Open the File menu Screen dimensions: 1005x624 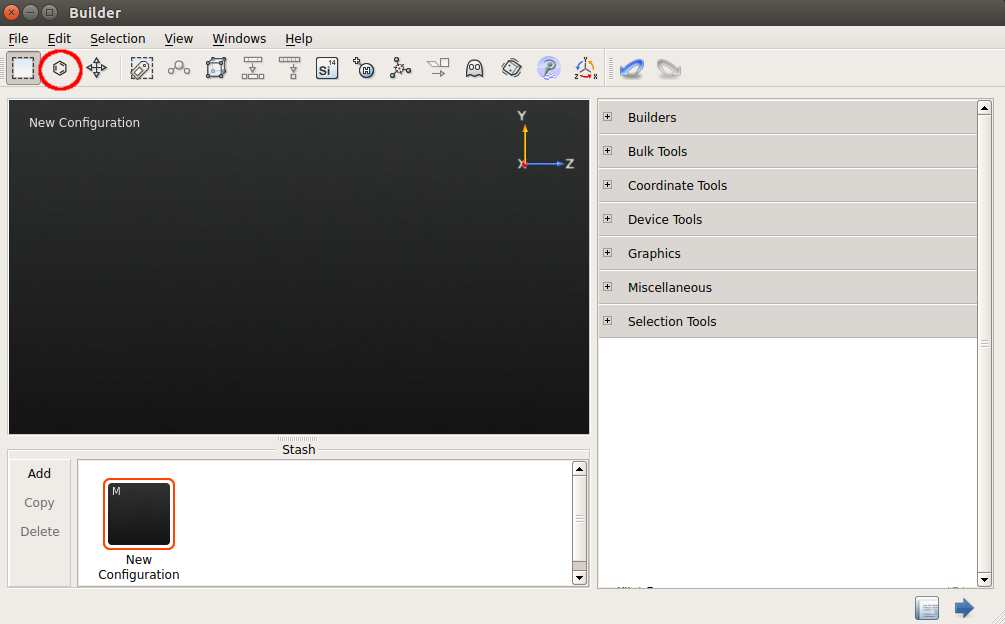18,38
